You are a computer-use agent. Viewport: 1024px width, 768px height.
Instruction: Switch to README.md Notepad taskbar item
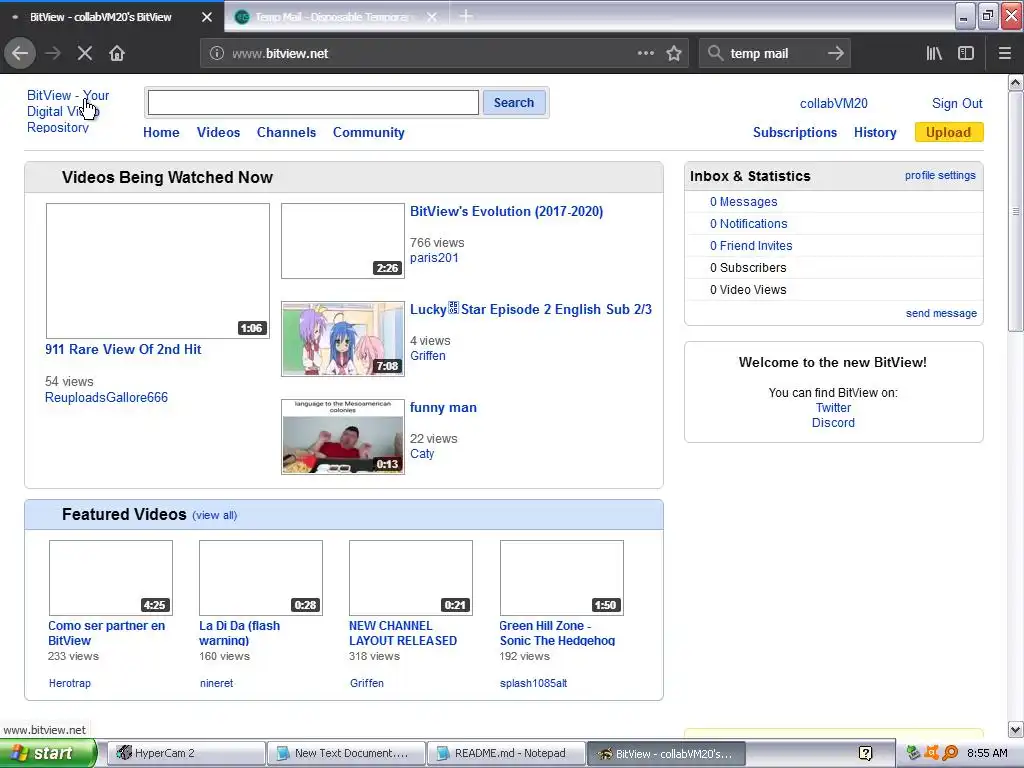tap(505, 754)
